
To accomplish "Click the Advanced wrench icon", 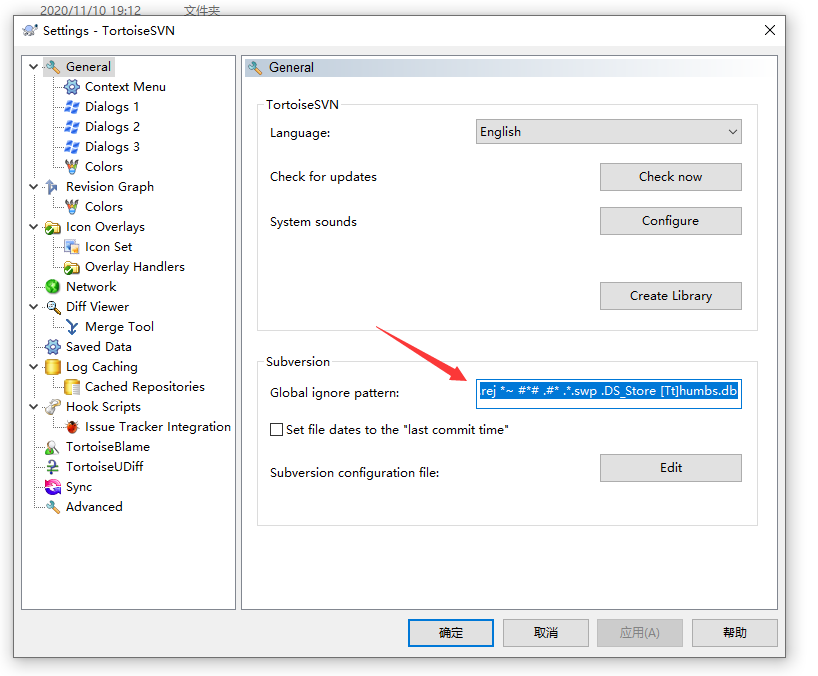I will pyautogui.click(x=52, y=507).
